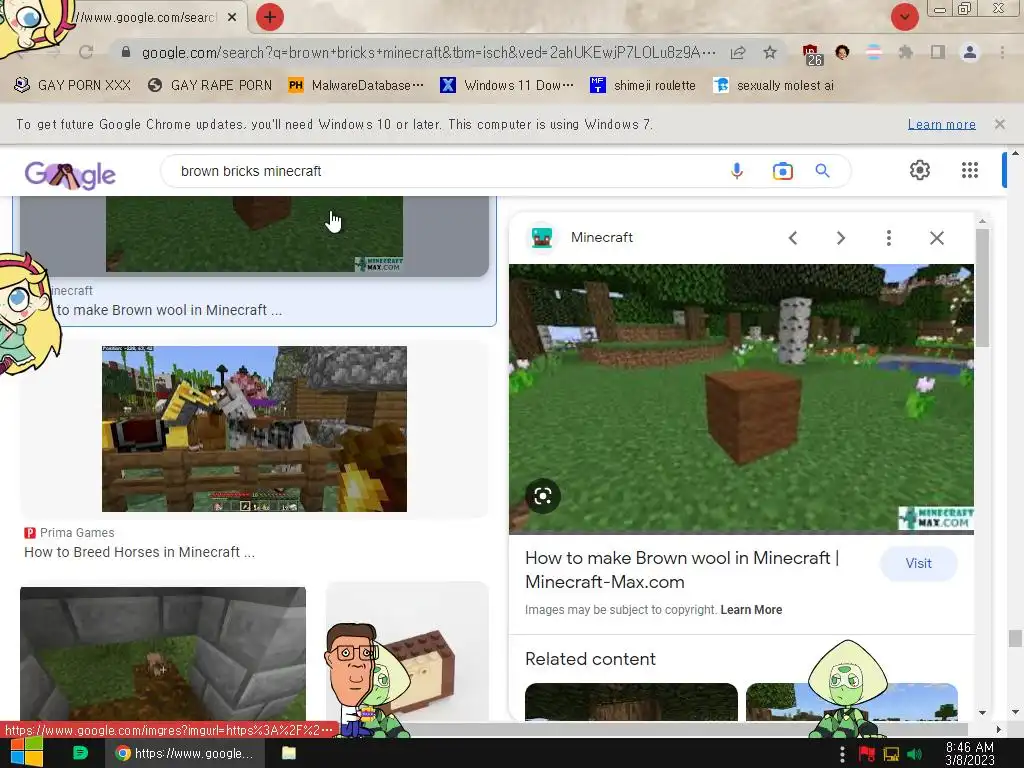Open Google quick settings gear
Viewport: 1024px width, 768px height.
tap(920, 170)
